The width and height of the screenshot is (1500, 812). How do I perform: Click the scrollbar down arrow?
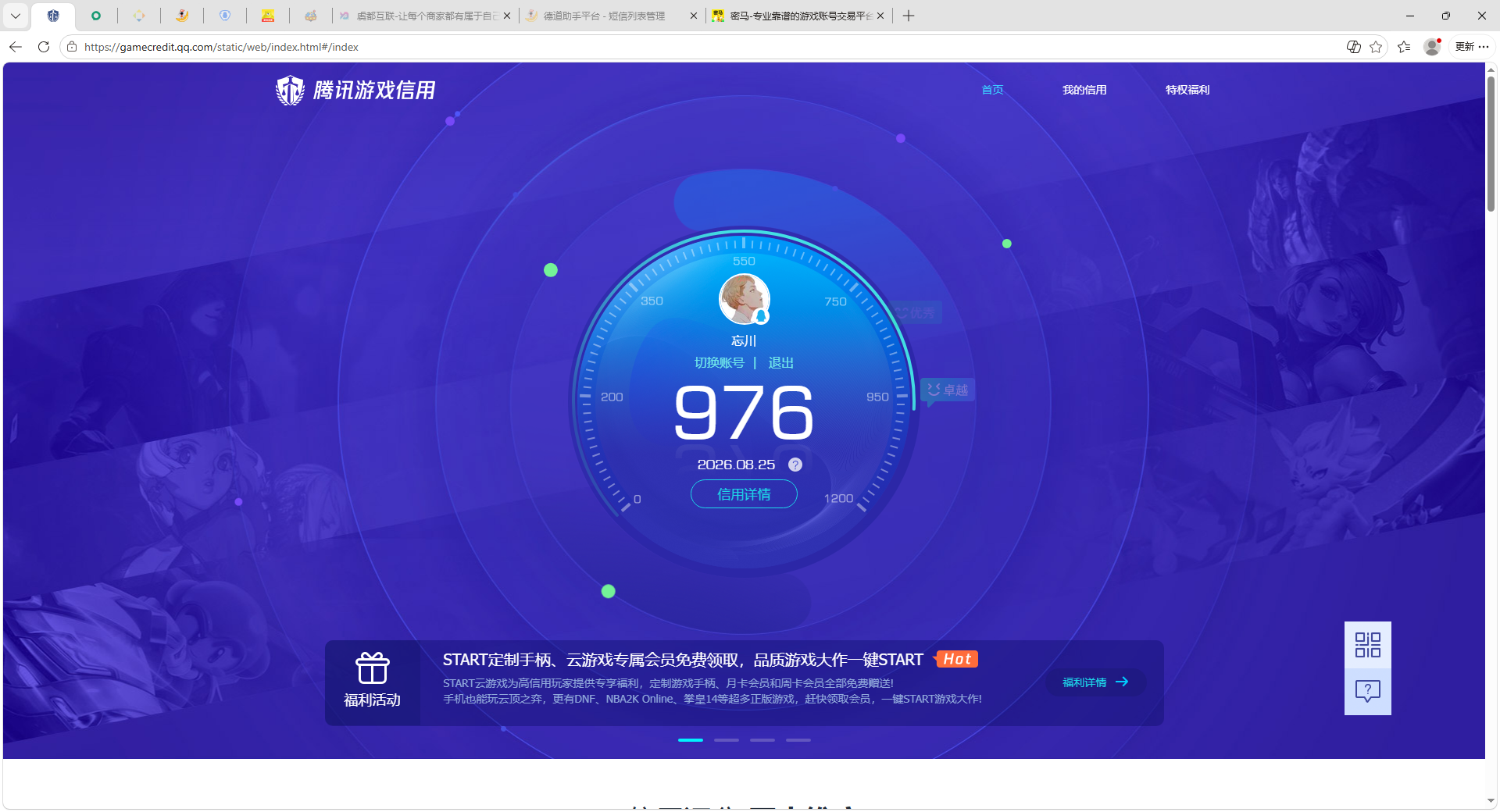(x=1491, y=800)
